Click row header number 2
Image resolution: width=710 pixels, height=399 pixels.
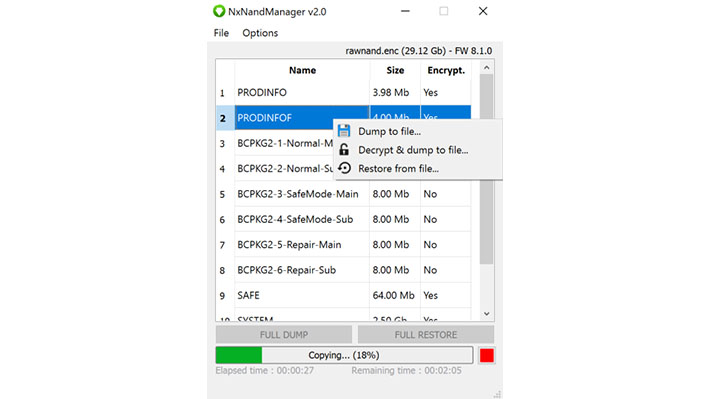click(x=225, y=118)
